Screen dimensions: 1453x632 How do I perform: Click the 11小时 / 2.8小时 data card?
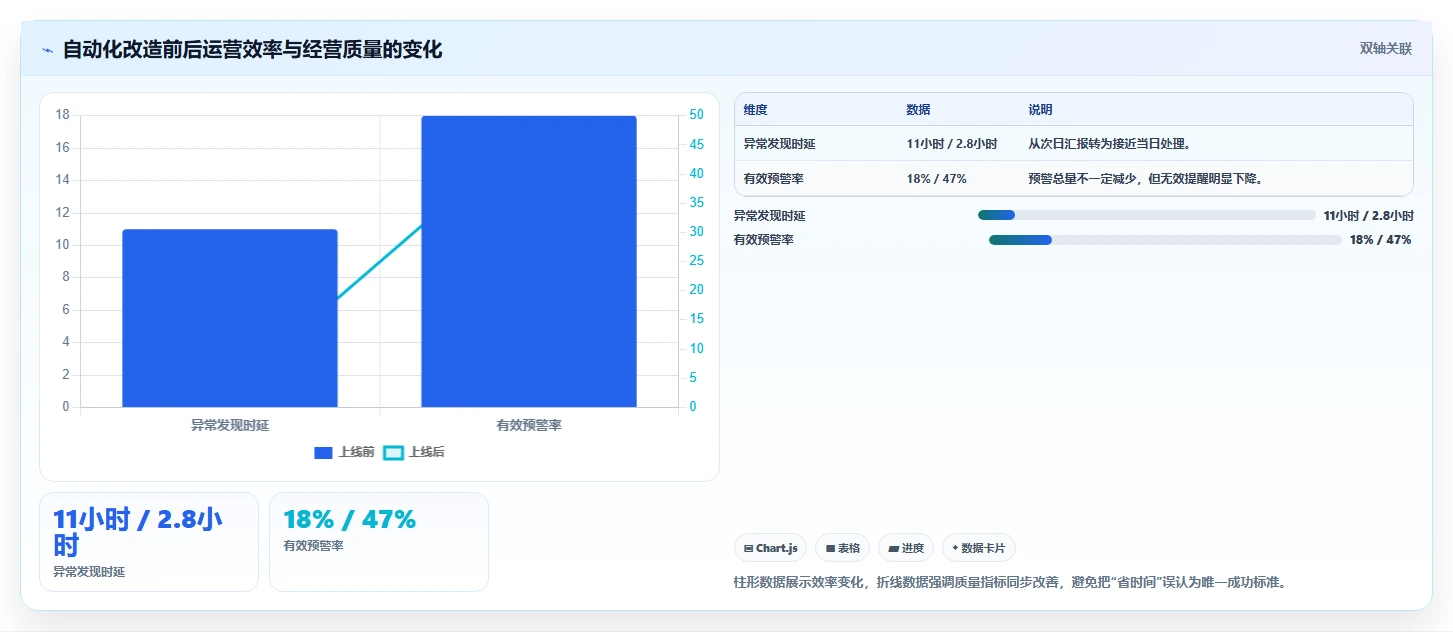point(149,541)
